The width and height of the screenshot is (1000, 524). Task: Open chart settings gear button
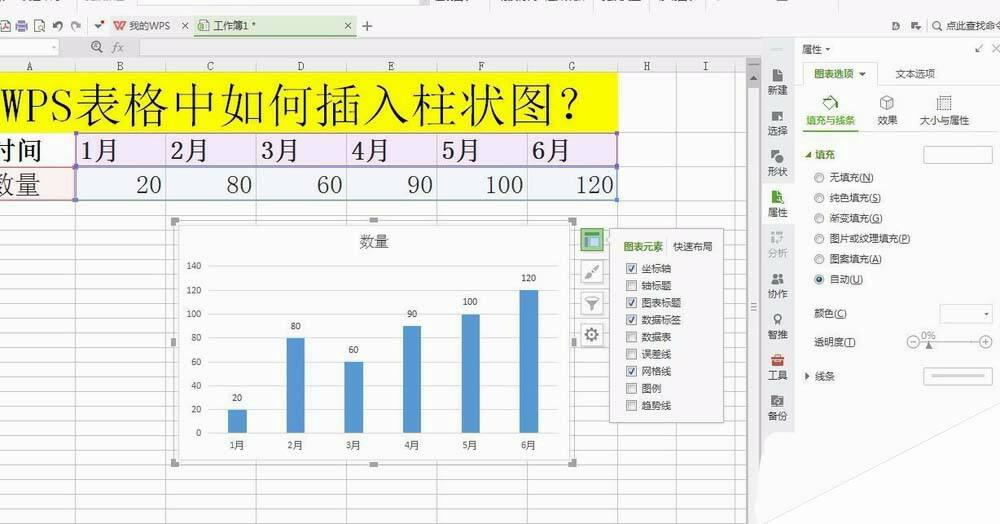(x=592, y=335)
